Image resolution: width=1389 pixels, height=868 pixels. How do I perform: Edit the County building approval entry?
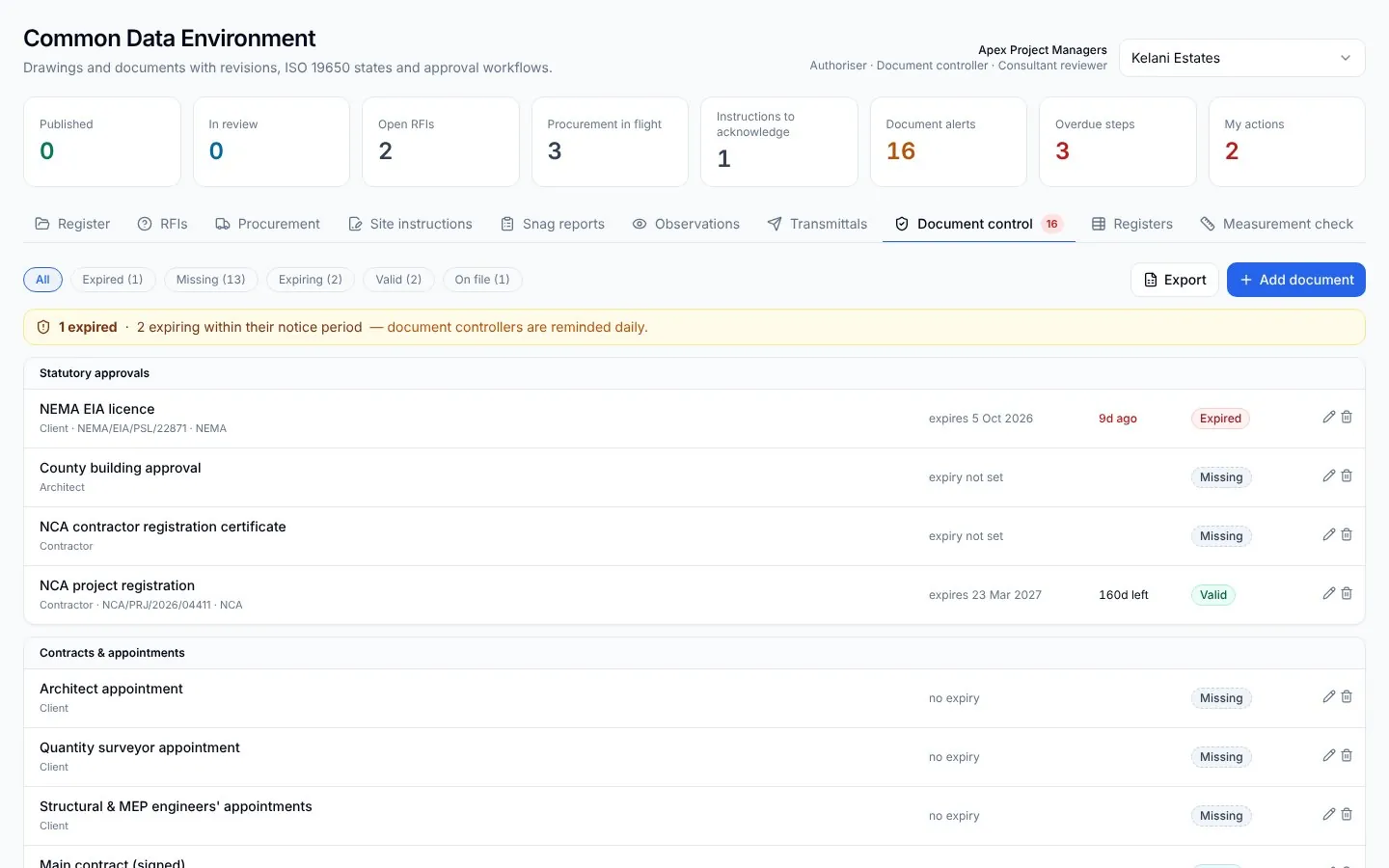(1328, 475)
